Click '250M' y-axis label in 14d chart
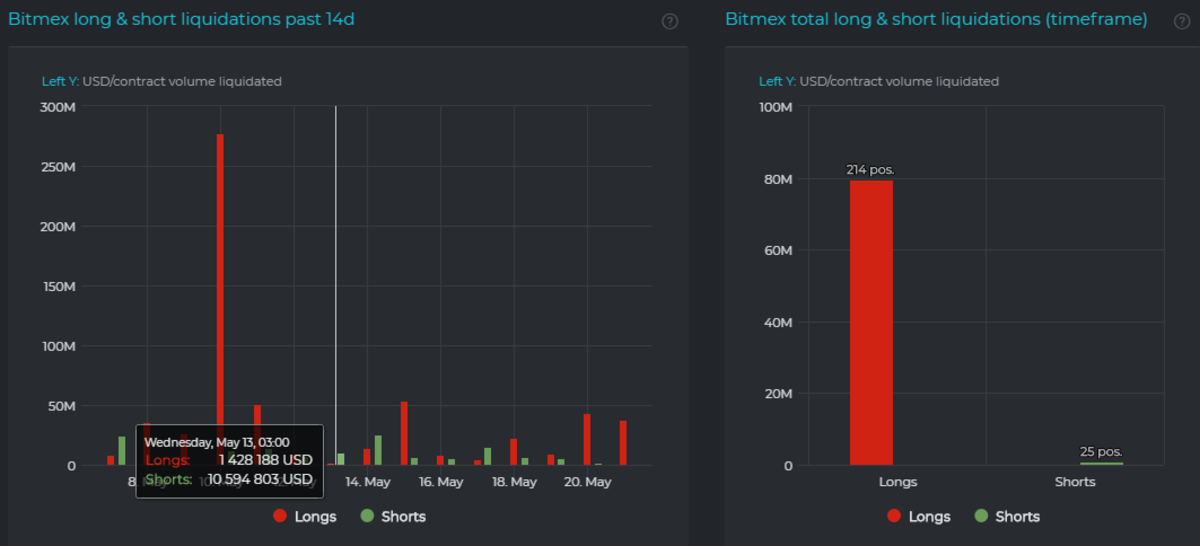This screenshot has width=1200, height=546. (58, 167)
